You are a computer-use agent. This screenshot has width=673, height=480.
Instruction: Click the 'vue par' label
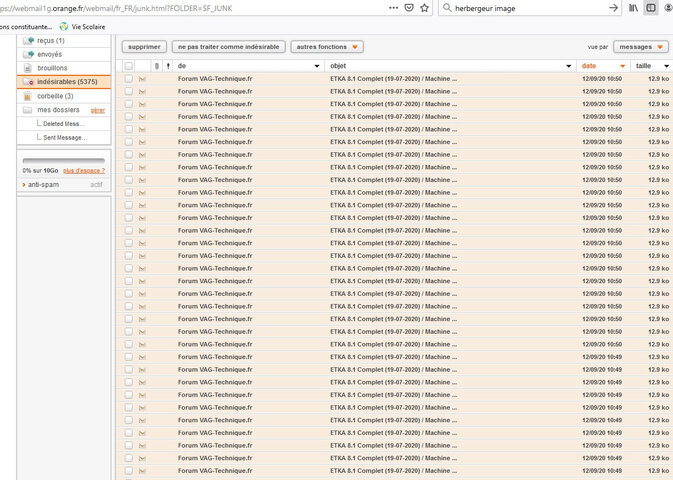[598, 47]
